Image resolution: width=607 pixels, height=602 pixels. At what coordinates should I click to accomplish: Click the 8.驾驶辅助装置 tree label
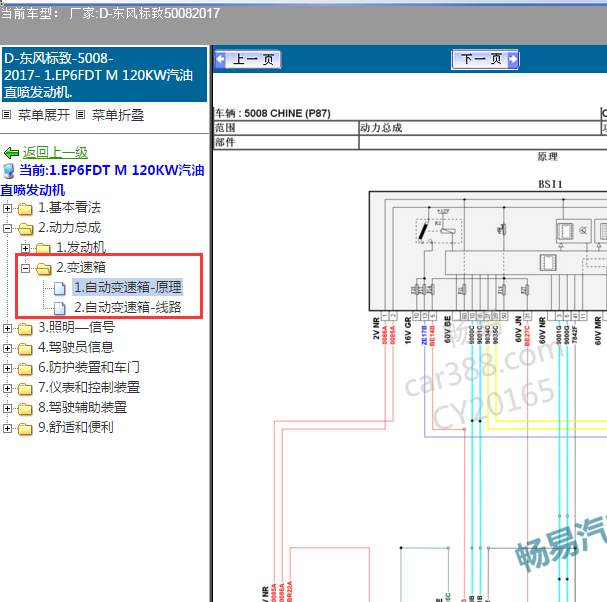pos(82,408)
